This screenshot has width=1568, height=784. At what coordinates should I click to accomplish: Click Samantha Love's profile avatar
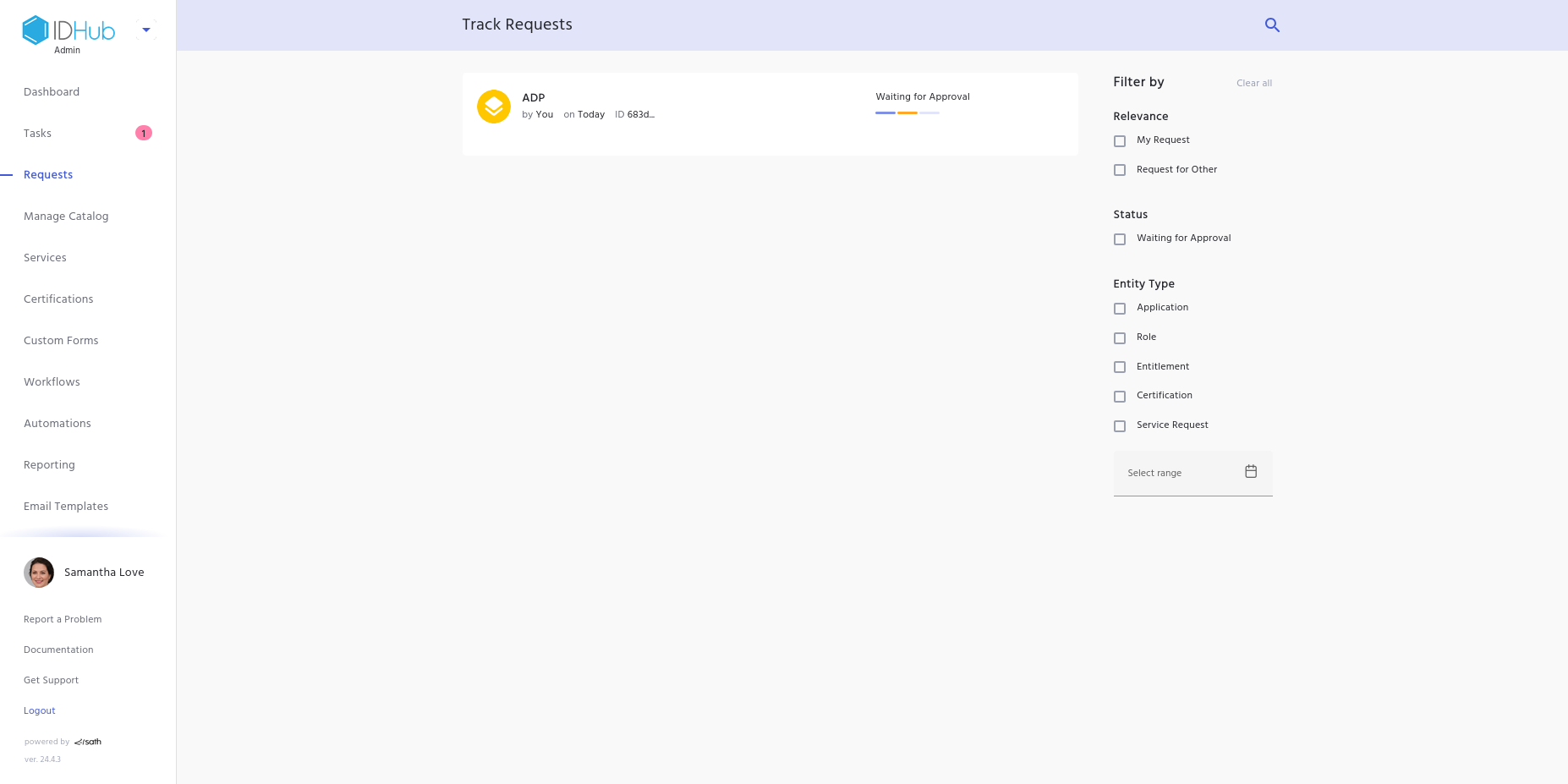click(x=39, y=573)
